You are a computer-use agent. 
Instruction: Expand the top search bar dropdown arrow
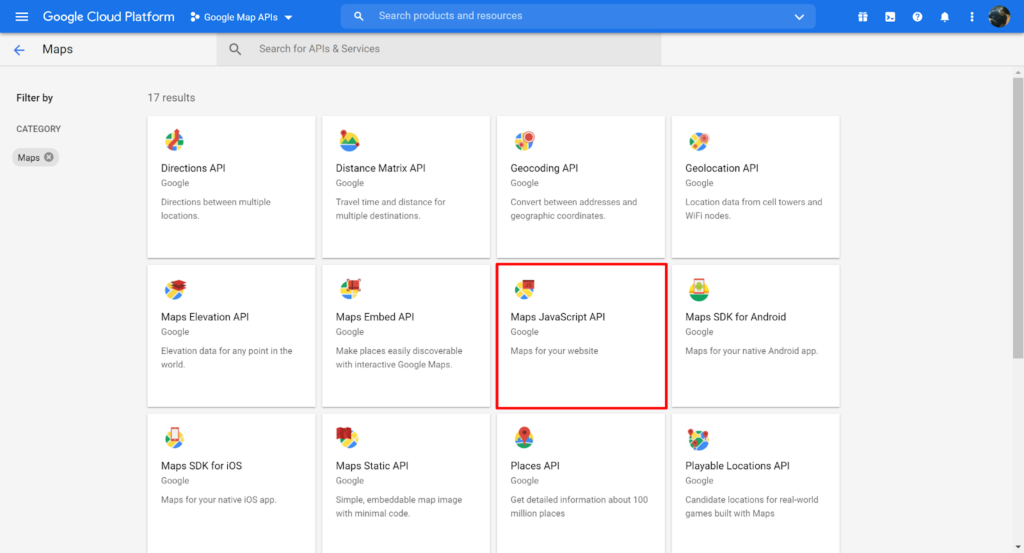(799, 17)
